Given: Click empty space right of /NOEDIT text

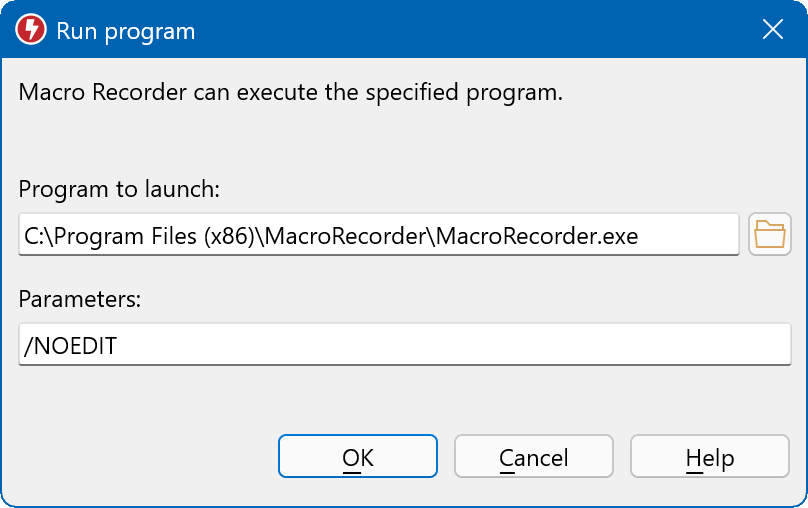Looking at the screenshot, I should tap(450, 347).
